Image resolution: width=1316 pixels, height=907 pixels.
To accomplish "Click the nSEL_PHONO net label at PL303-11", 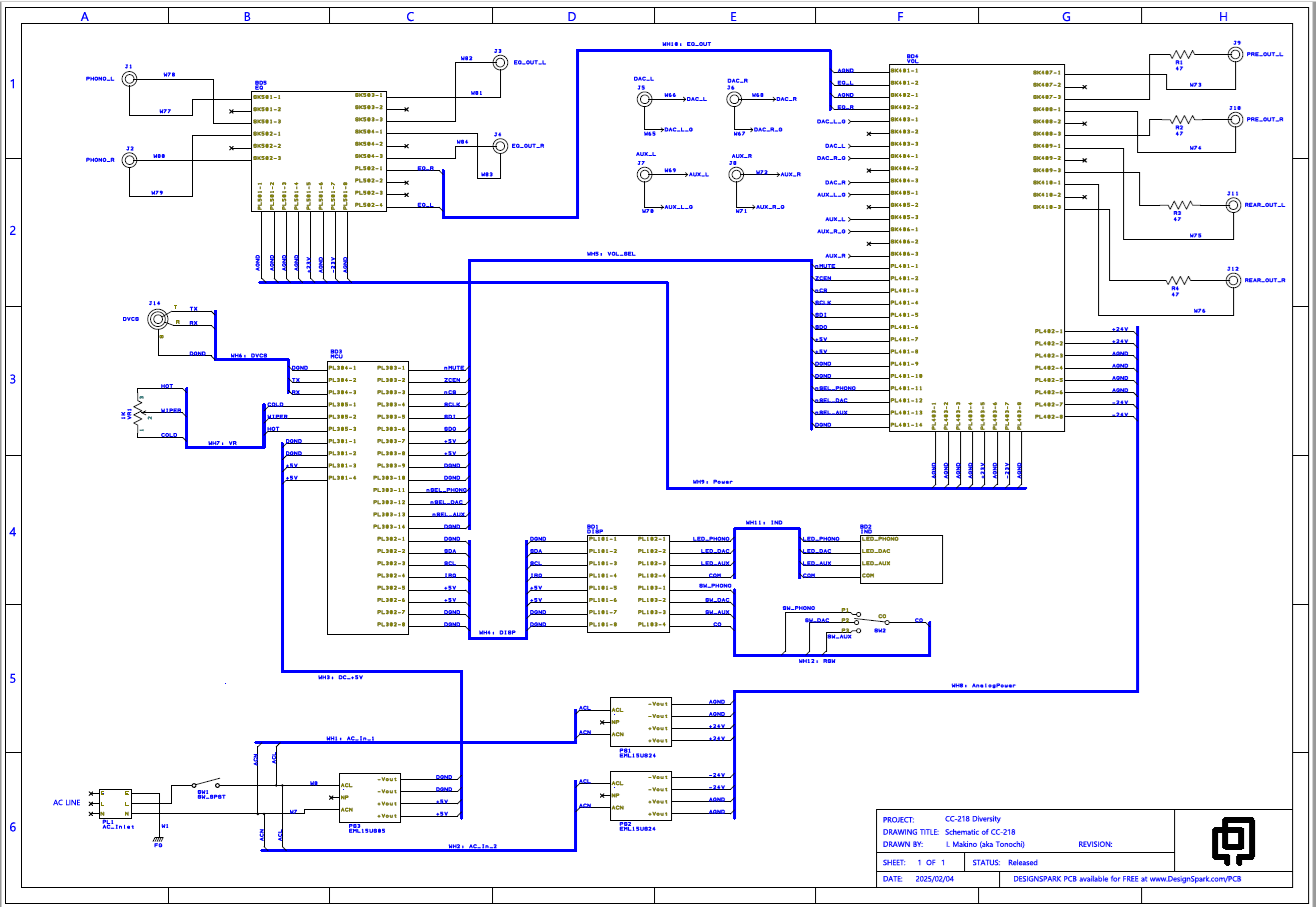I will (447, 490).
